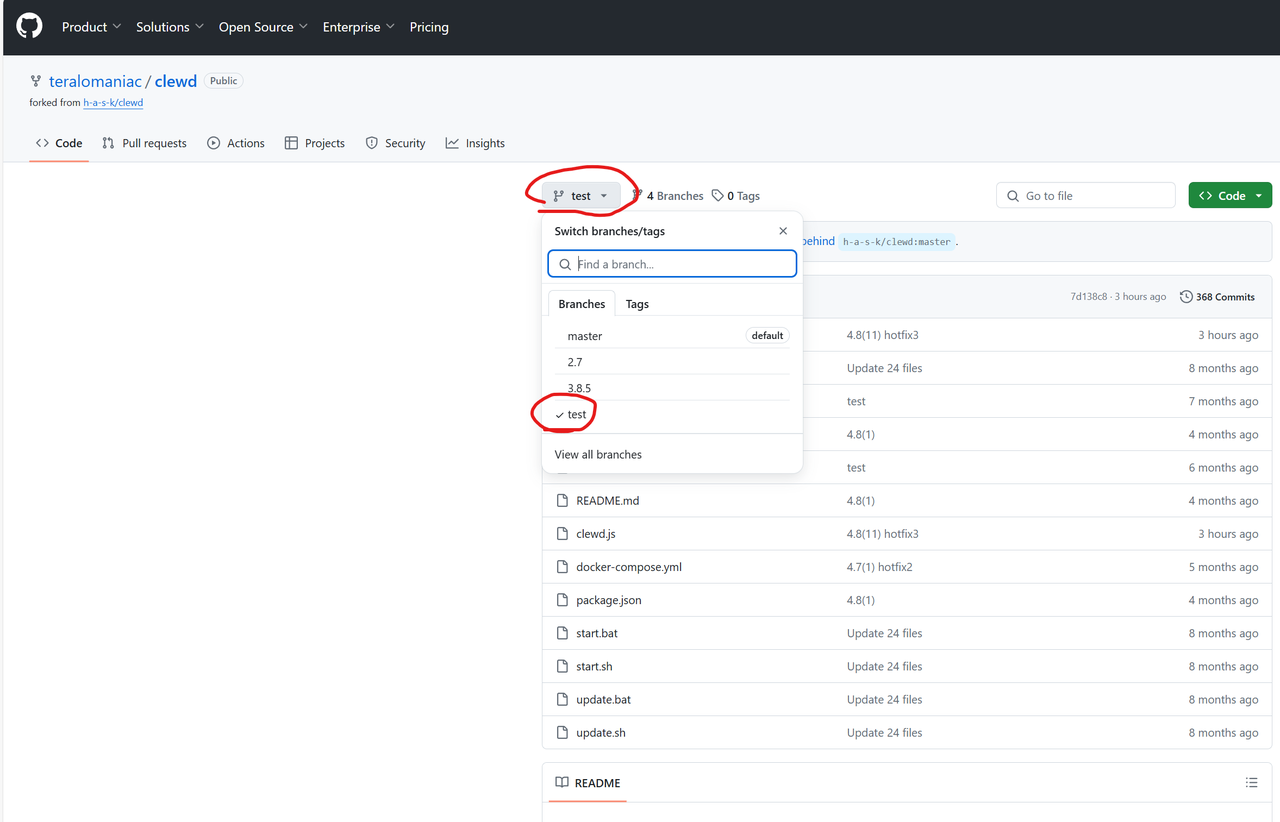This screenshot has width=1280, height=822.
Task: Expand the Open Source menu
Action: point(263,27)
